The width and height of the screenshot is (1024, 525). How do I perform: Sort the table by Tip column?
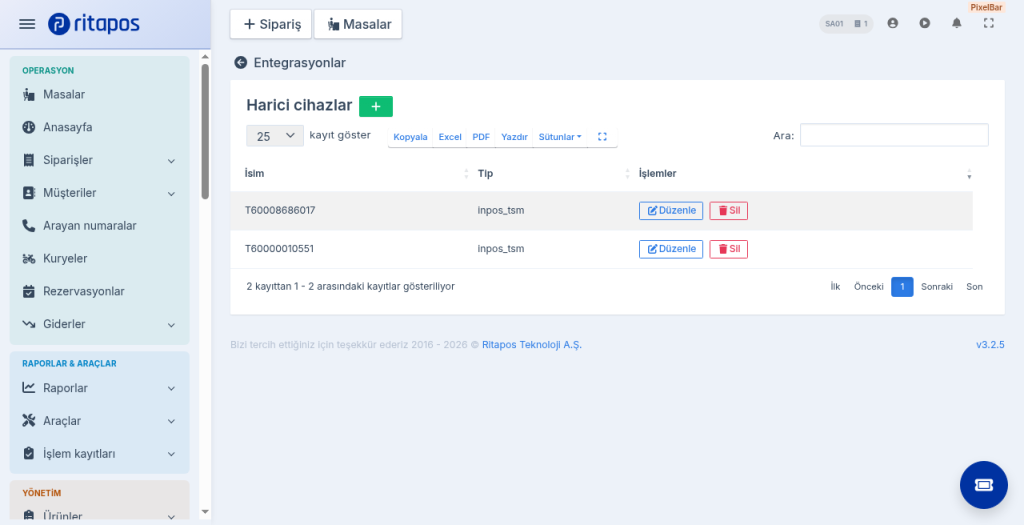click(x=552, y=174)
